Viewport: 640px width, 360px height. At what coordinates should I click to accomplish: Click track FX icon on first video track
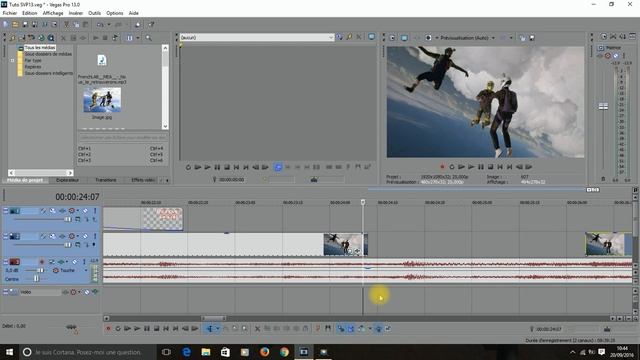62,211
